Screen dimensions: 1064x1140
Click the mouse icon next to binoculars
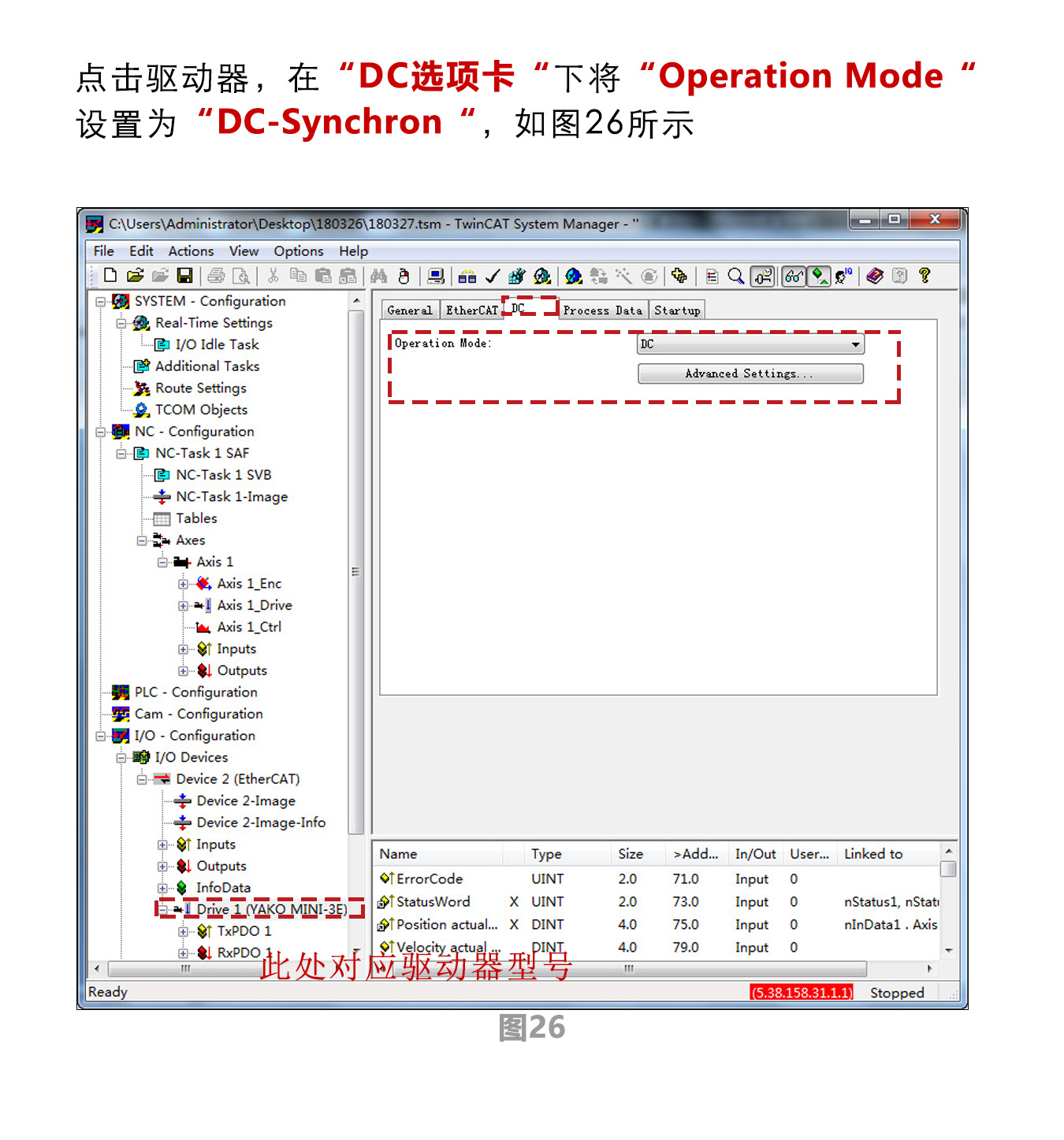(x=404, y=276)
